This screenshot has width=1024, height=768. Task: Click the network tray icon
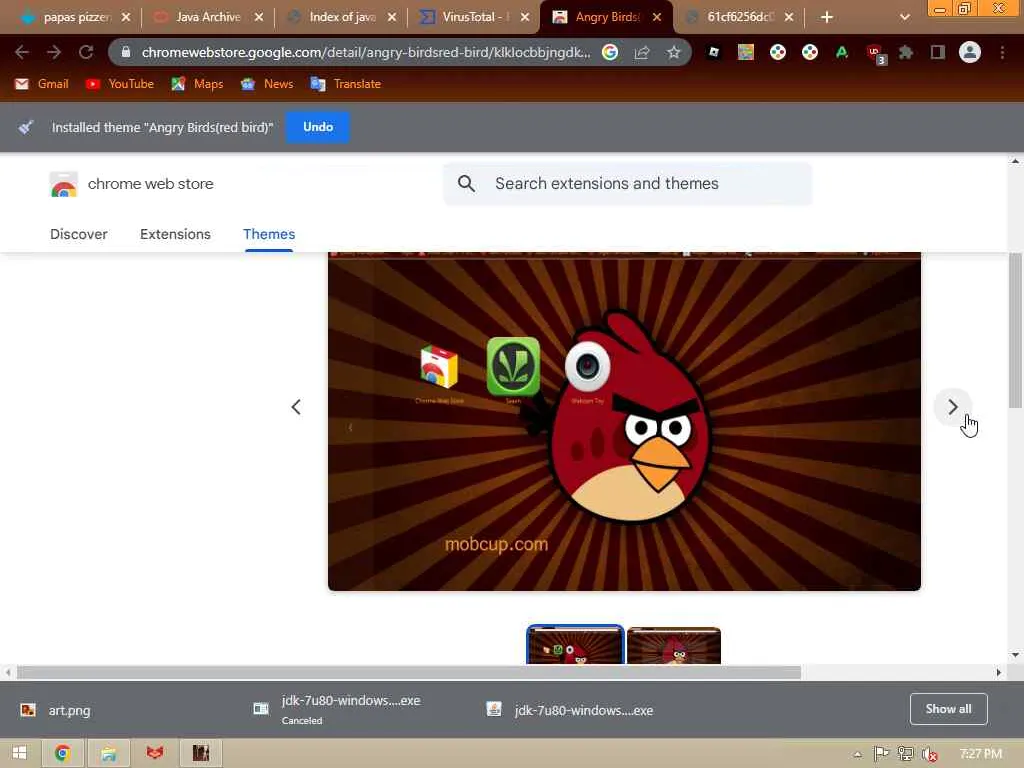pyautogui.click(x=905, y=754)
